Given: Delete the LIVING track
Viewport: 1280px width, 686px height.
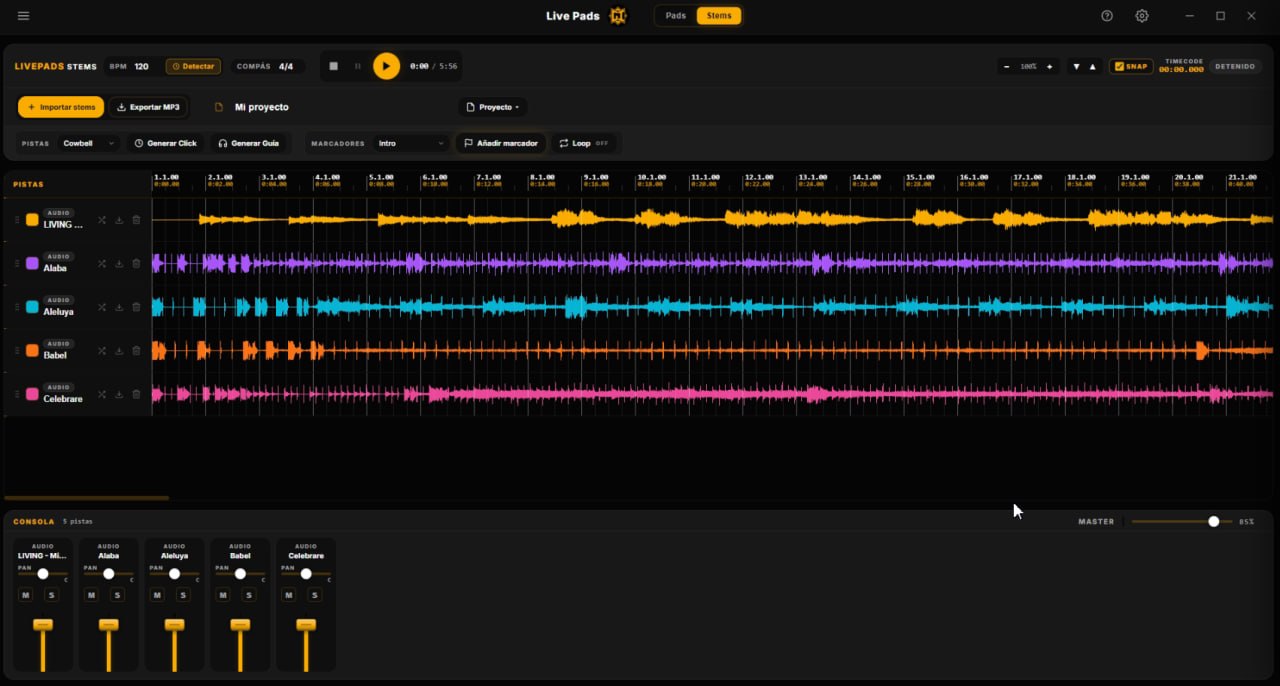Looking at the screenshot, I should 136,220.
